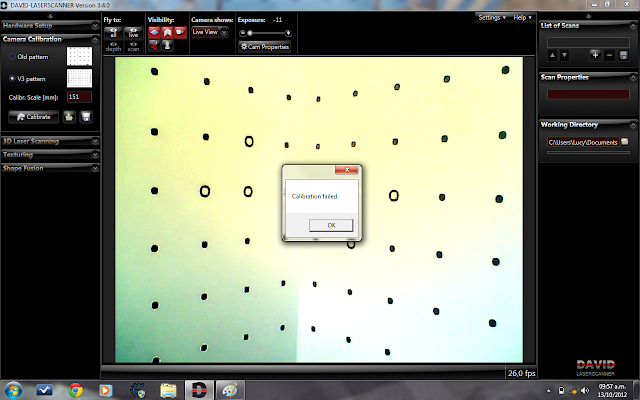Browse working directory folder icon
This screenshot has height=400, width=640.
tap(624, 142)
